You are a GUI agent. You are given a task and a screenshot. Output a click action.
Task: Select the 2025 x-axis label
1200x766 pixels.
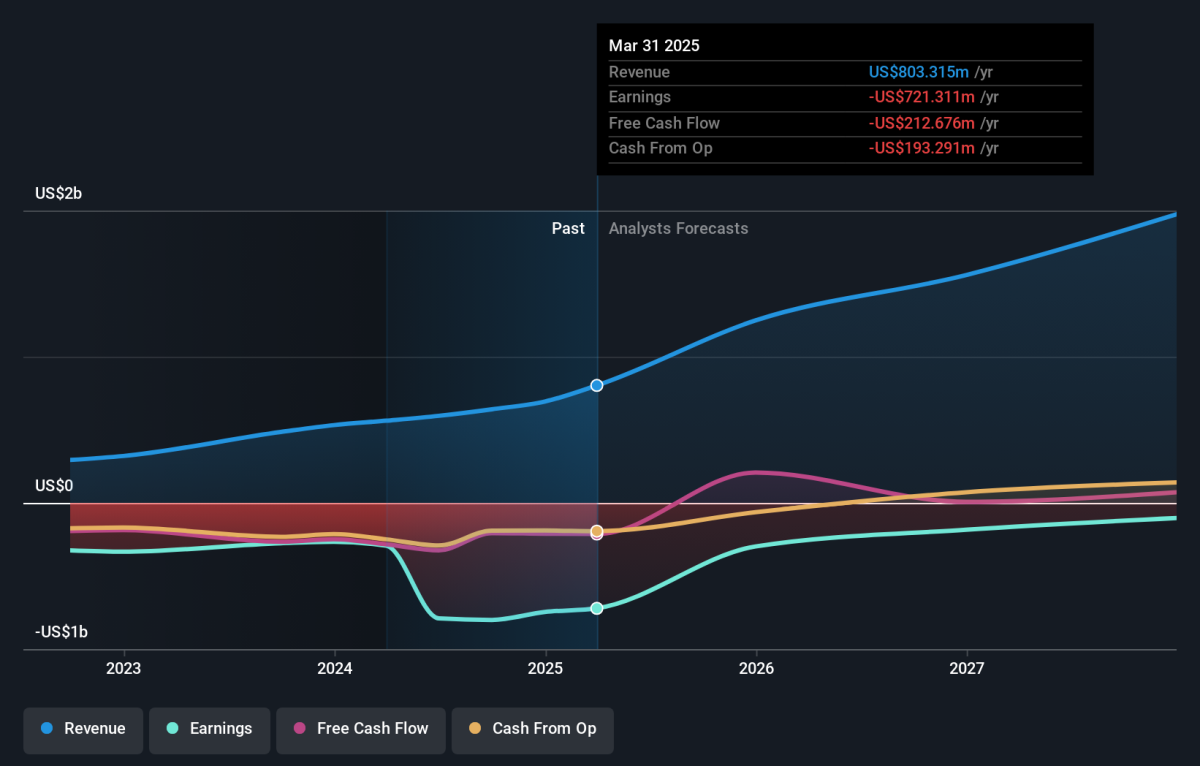[x=545, y=667]
